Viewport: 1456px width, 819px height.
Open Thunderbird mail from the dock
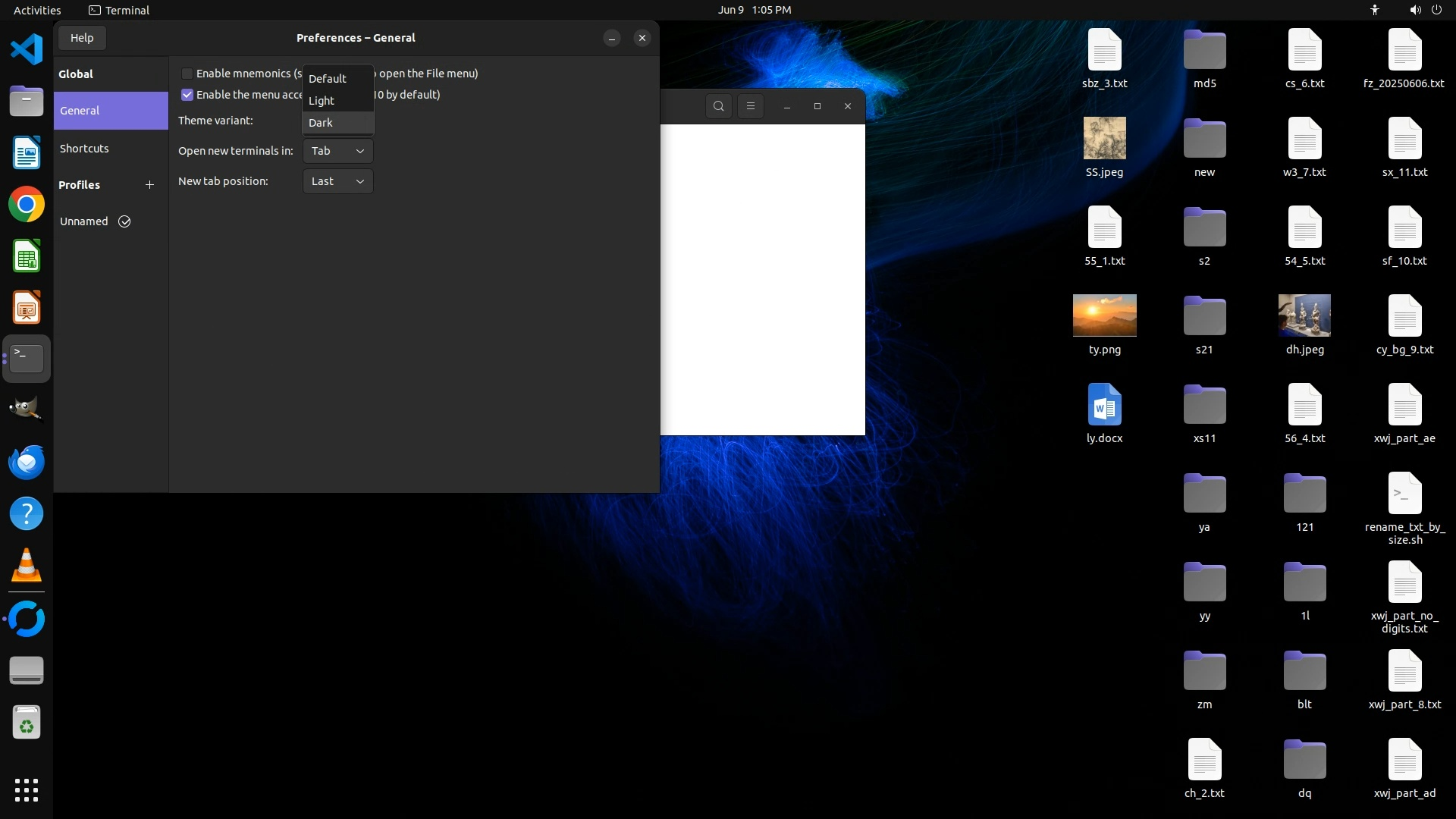click(27, 463)
